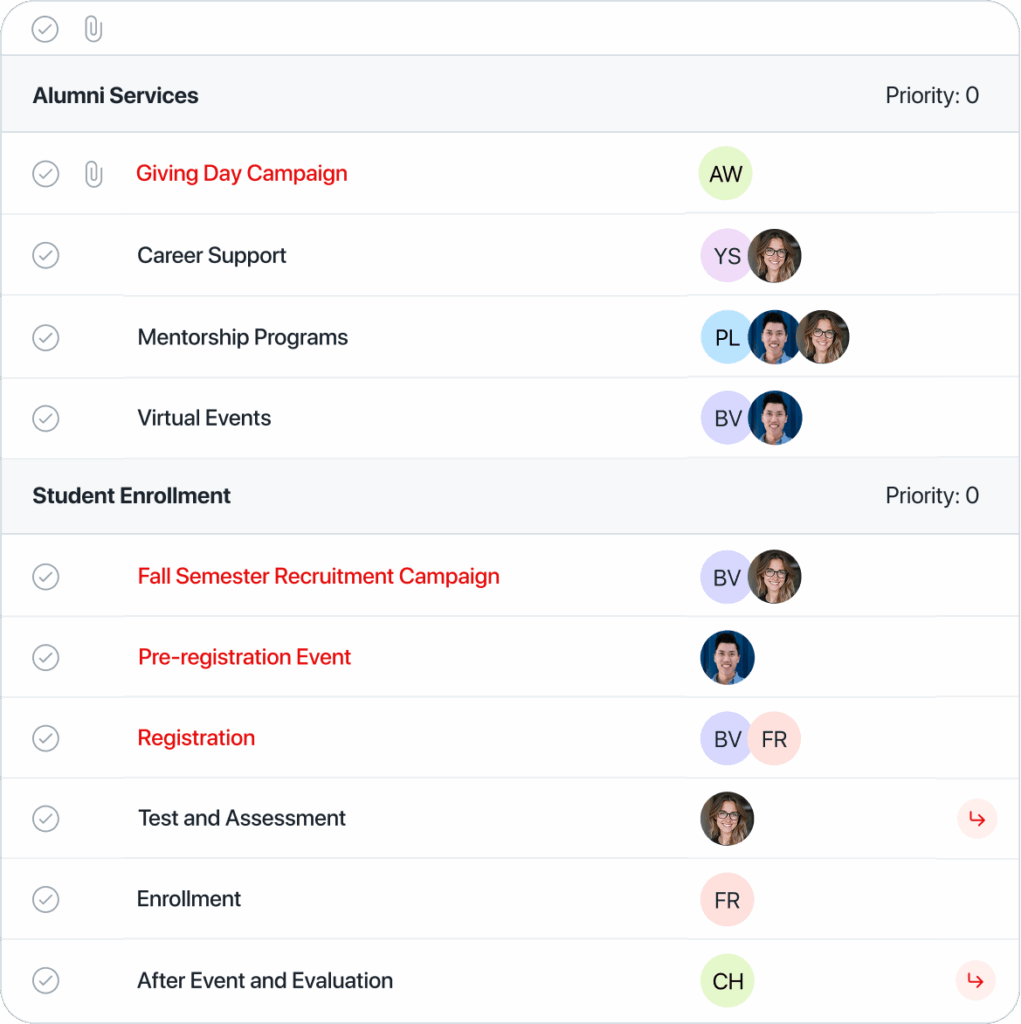Click the paperclip attachment icon on Giving Day Campaign
The height and width of the screenshot is (1024, 1021).
click(x=93, y=173)
